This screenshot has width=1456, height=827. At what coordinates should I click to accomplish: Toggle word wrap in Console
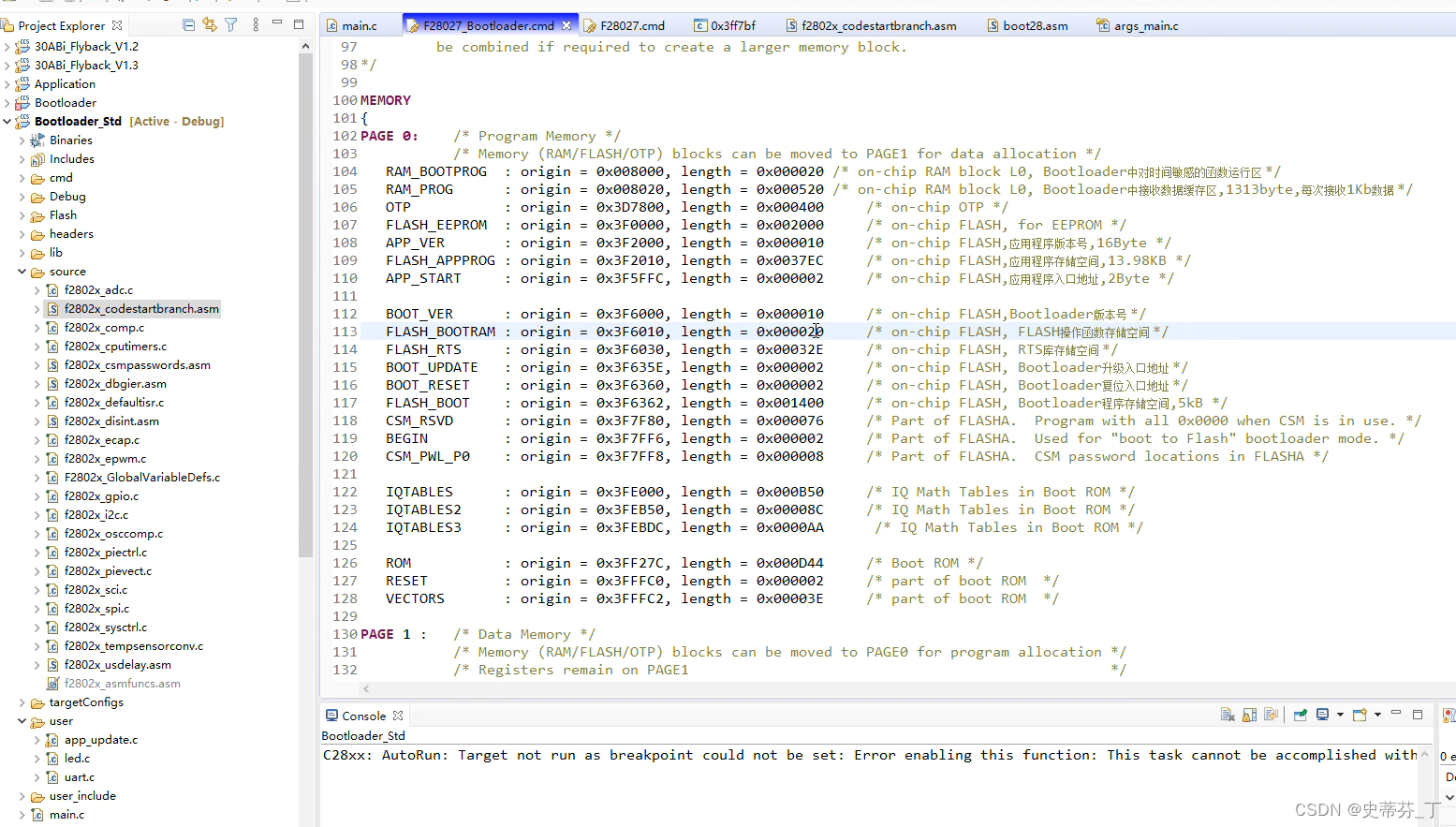point(1271,715)
